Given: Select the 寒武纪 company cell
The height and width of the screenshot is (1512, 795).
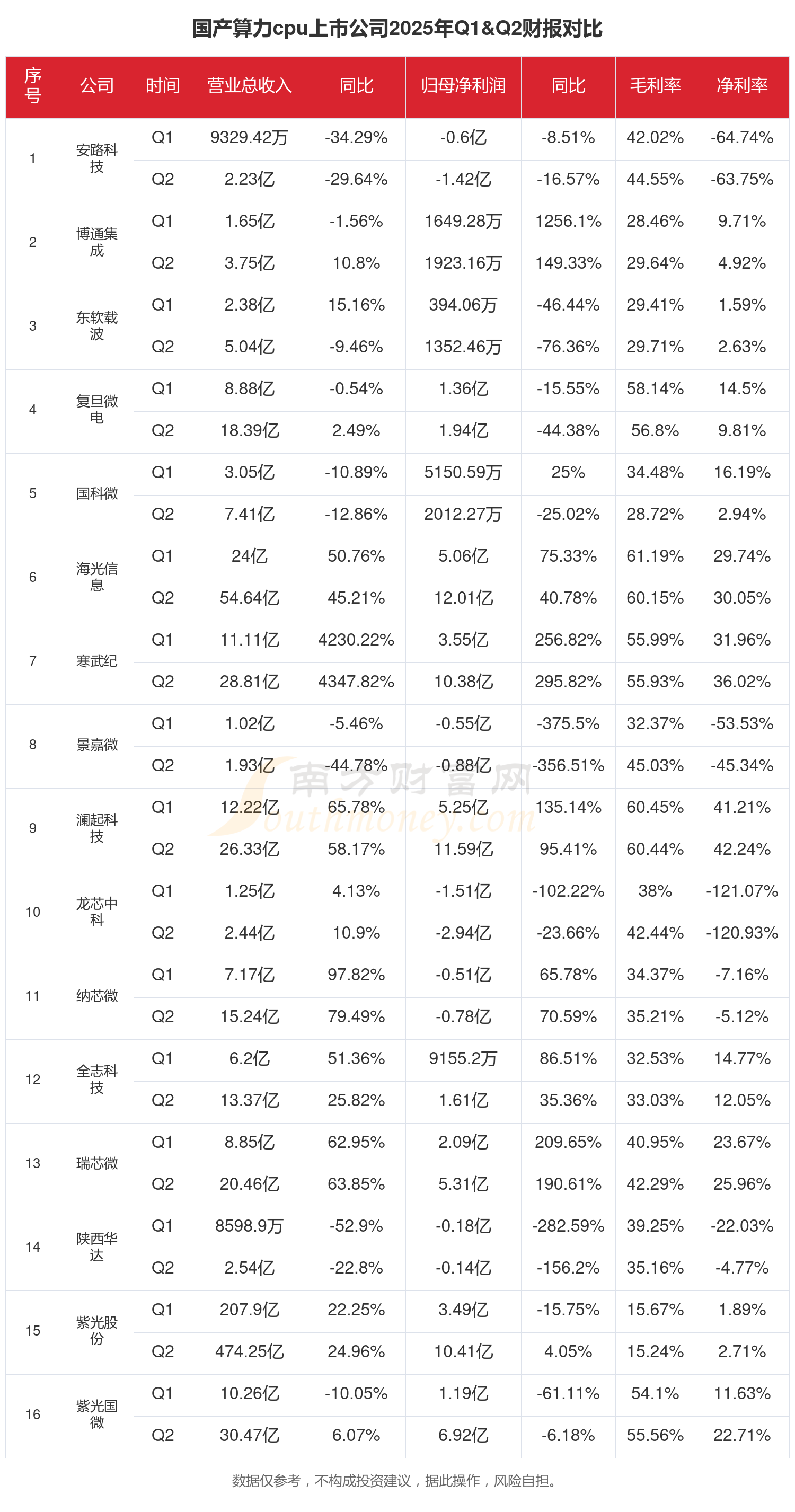Looking at the screenshot, I should [x=97, y=661].
